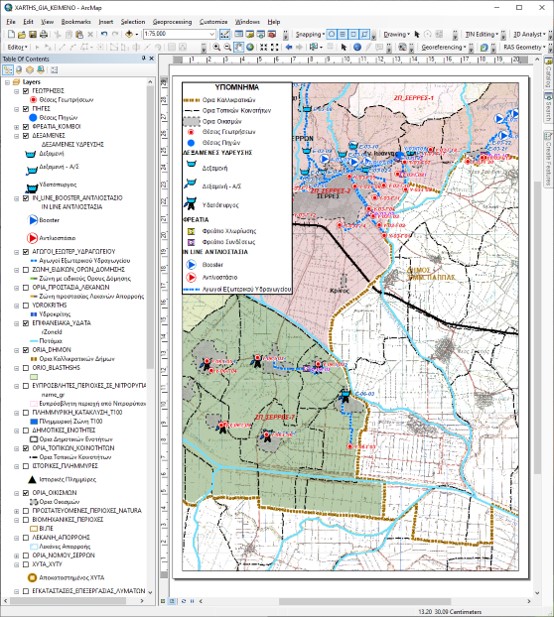Open Table of Contents Options

(x=54, y=70)
